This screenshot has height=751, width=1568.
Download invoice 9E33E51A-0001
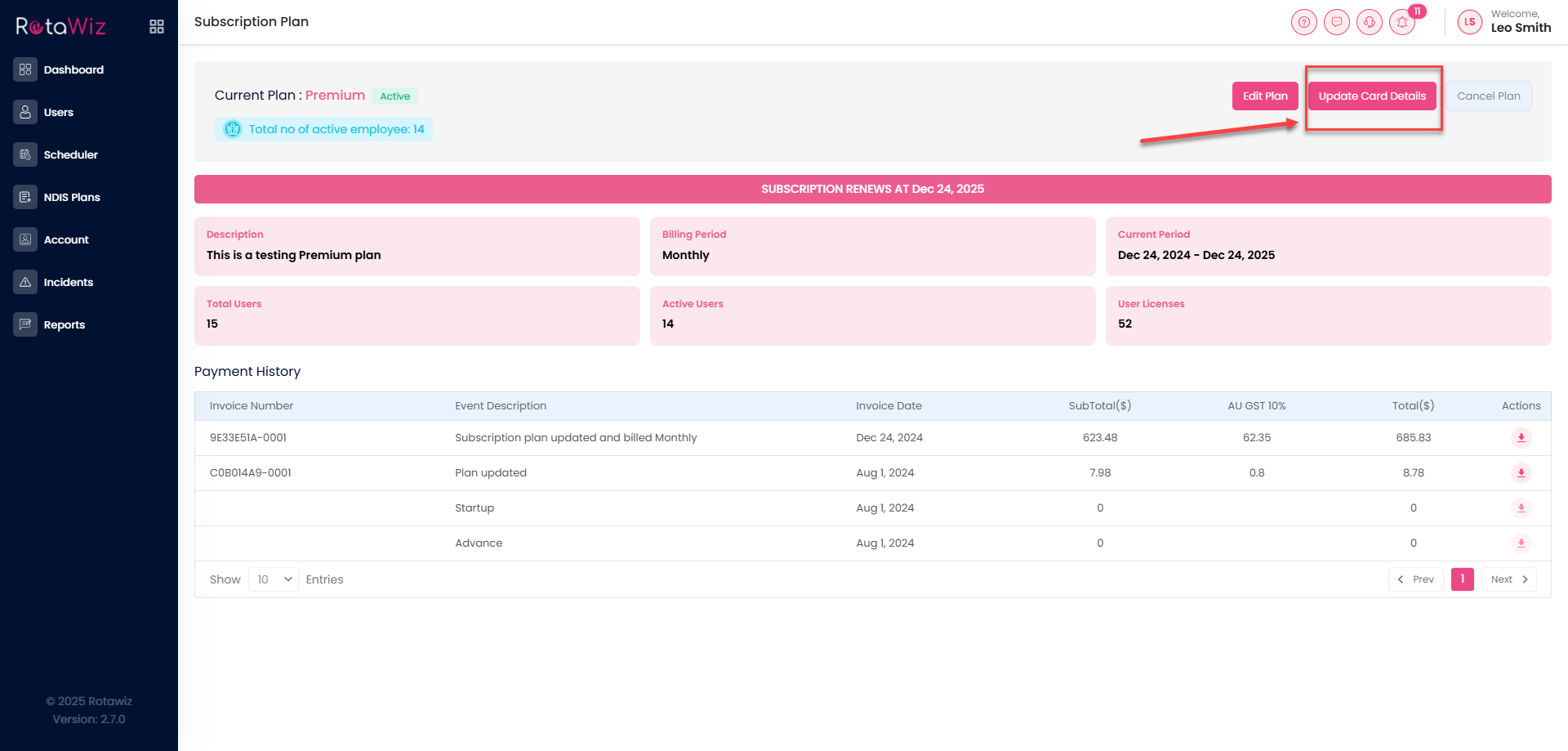(x=1521, y=438)
